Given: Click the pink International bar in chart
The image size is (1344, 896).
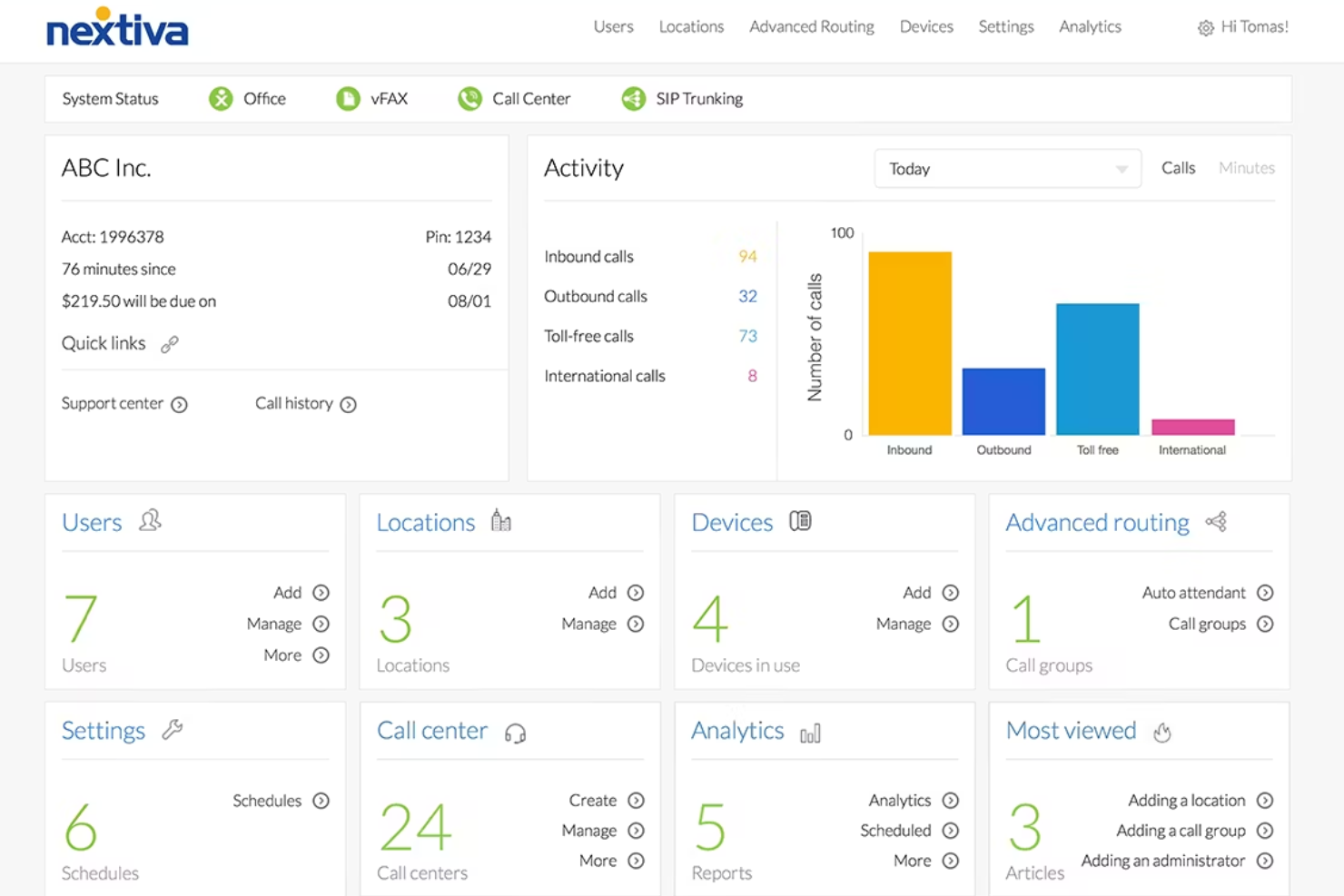Looking at the screenshot, I should click(x=1192, y=427).
